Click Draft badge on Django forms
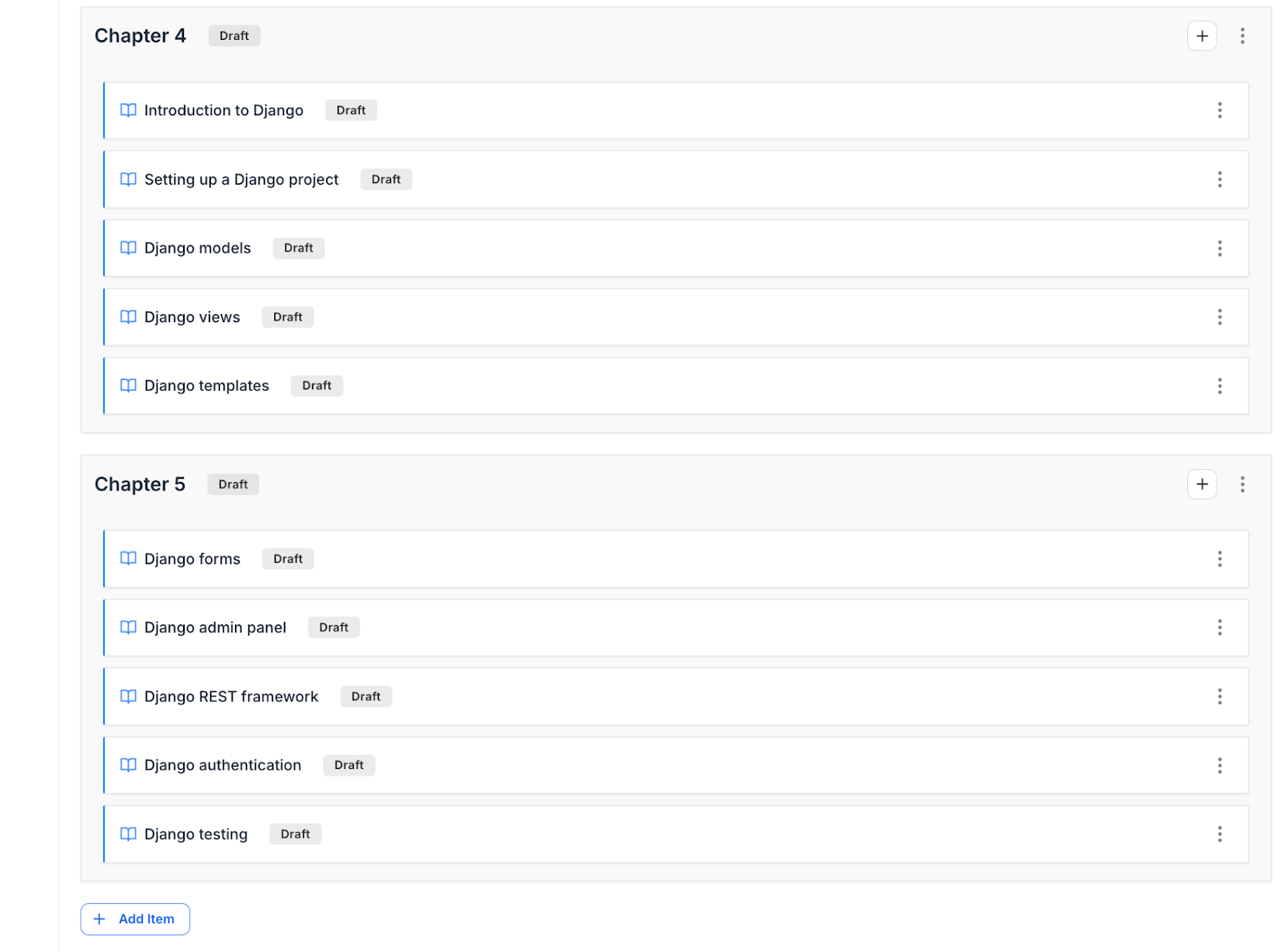1279x952 pixels. tap(288, 559)
